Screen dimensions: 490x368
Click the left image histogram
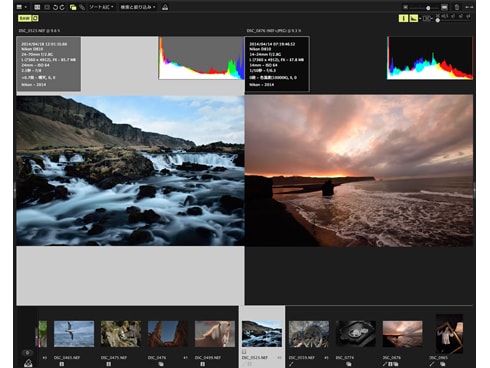(x=201, y=58)
